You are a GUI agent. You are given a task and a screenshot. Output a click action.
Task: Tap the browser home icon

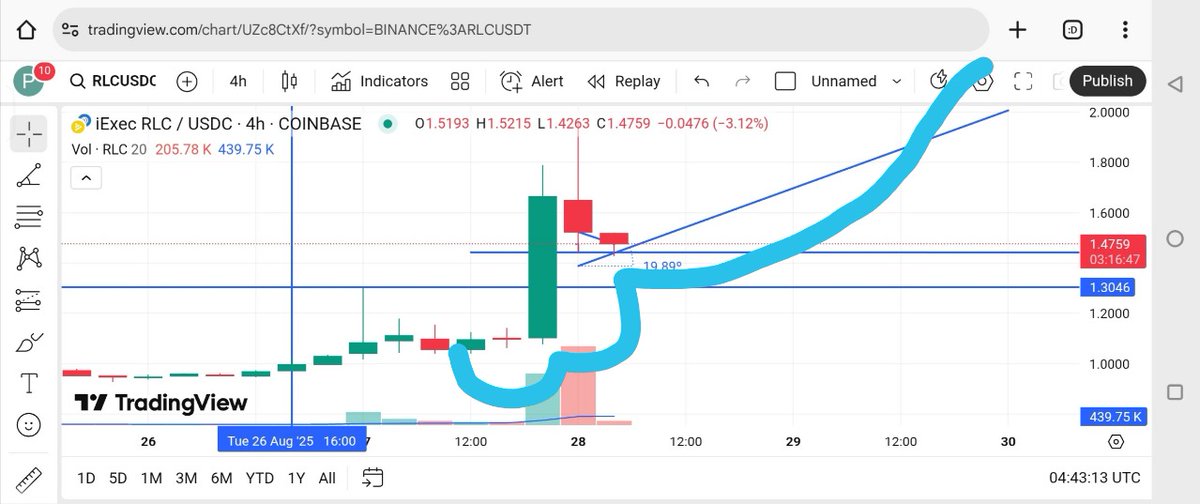click(27, 30)
